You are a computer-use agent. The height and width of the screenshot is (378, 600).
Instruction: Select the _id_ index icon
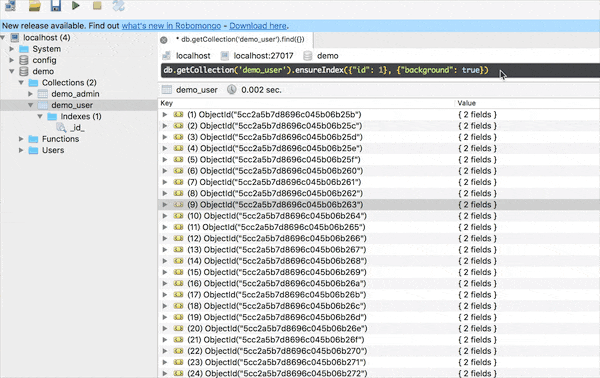coord(61,127)
